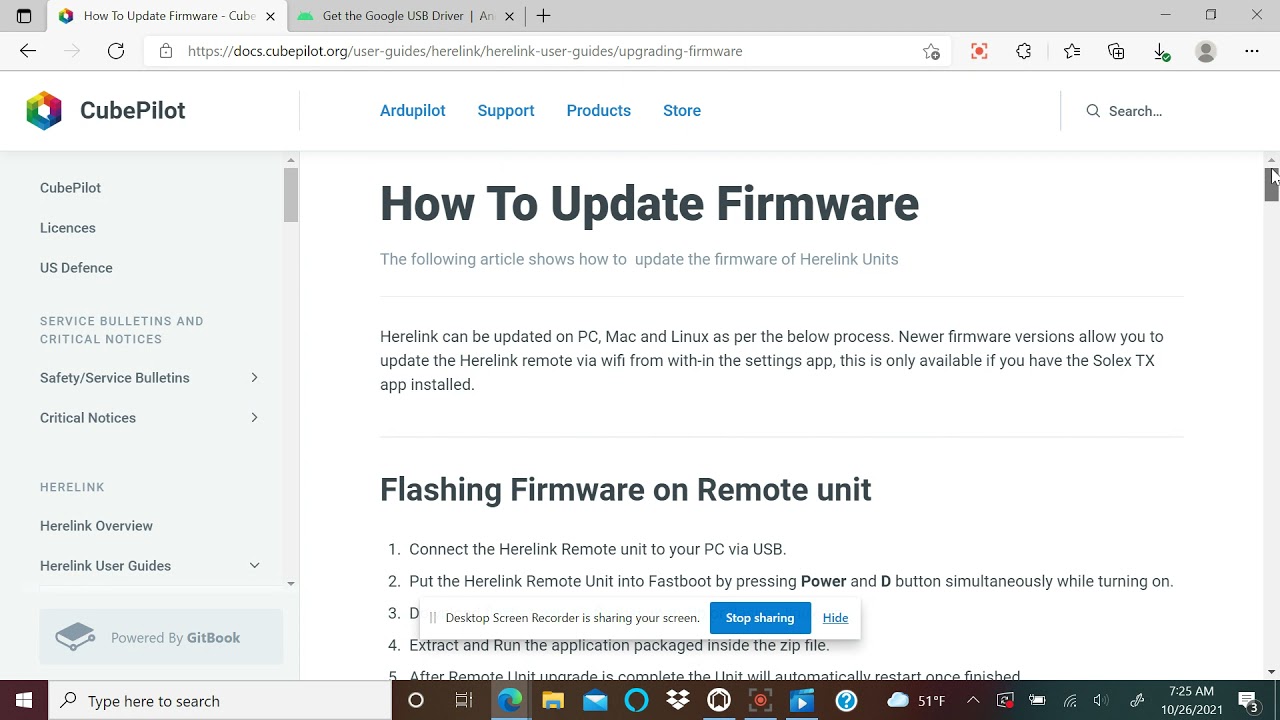Launch the Mail app from the taskbar
This screenshot has height=720, width=1280.
pos(595,701)
